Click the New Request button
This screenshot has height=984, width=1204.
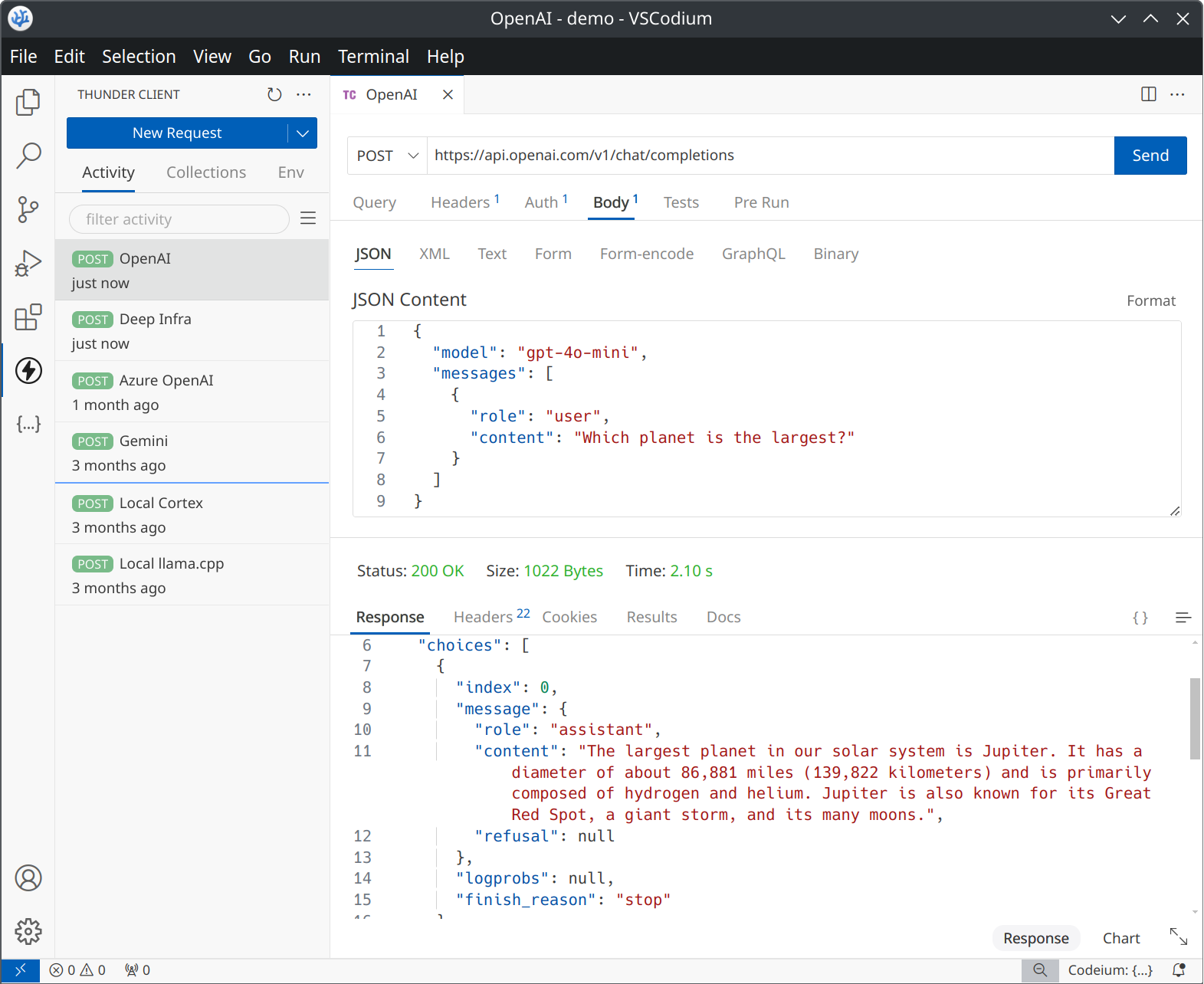point(177,133)
